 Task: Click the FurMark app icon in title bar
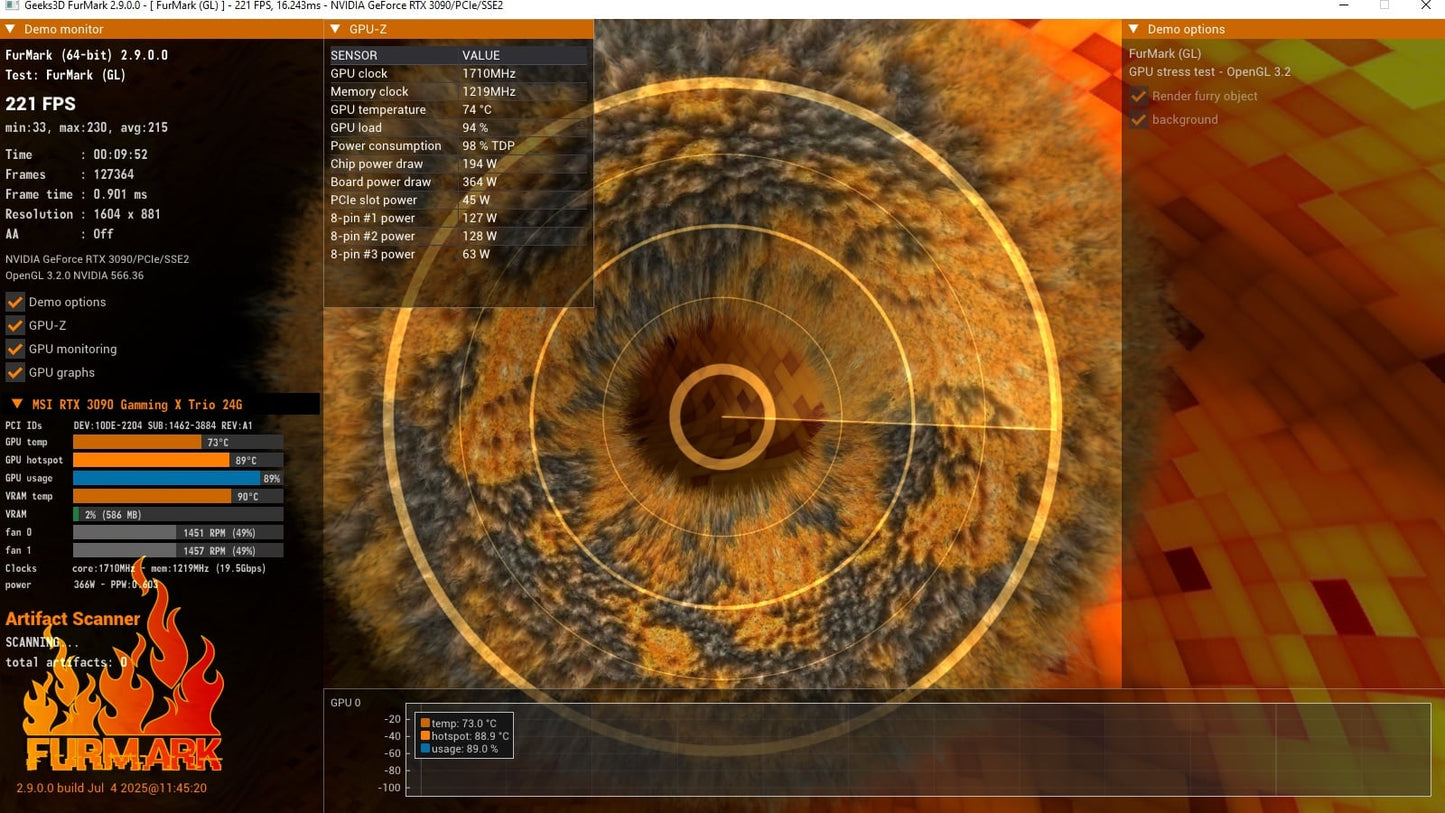tap(11, 6)
